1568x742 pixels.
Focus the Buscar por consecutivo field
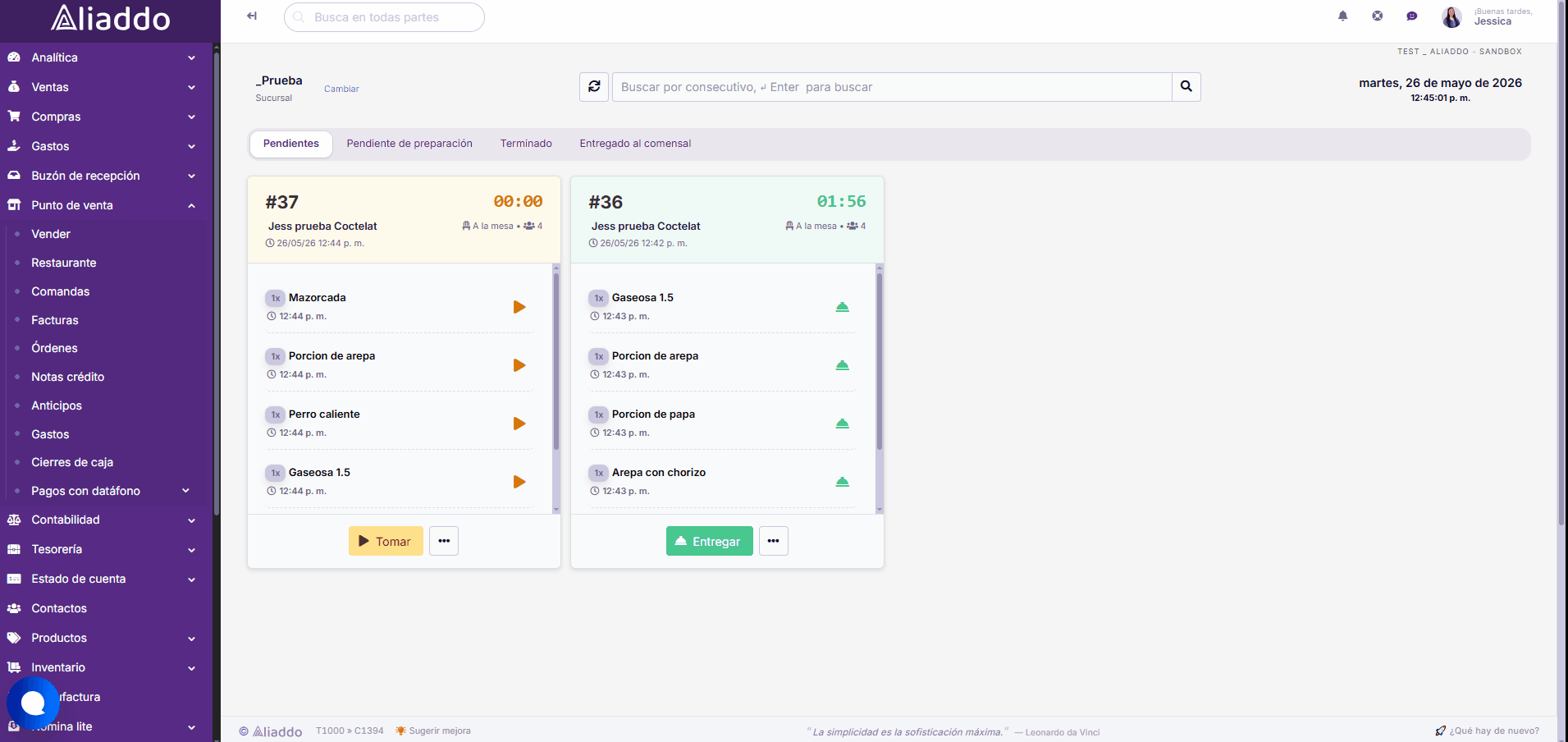[892, 86]
